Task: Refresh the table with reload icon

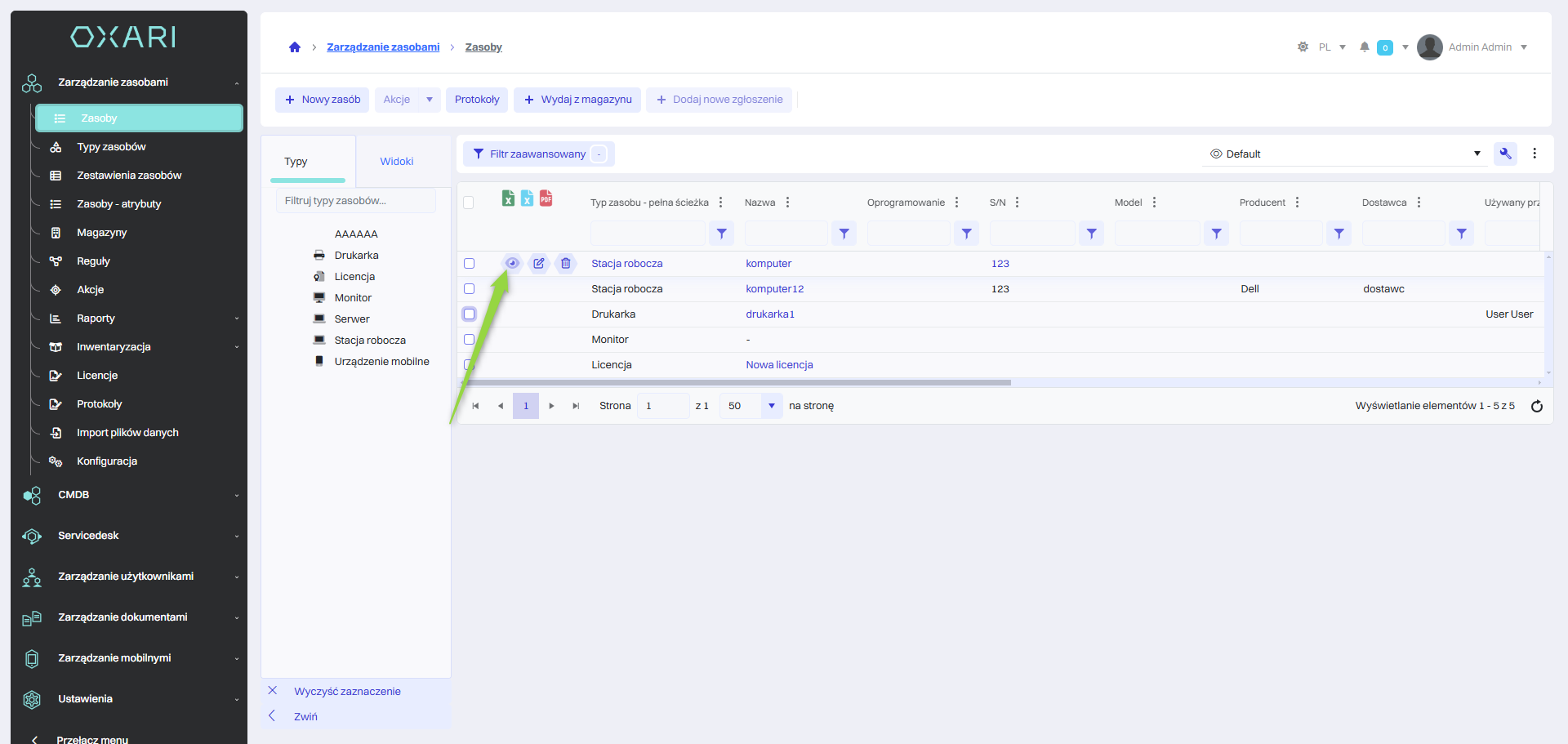Action: [1536, 406]
